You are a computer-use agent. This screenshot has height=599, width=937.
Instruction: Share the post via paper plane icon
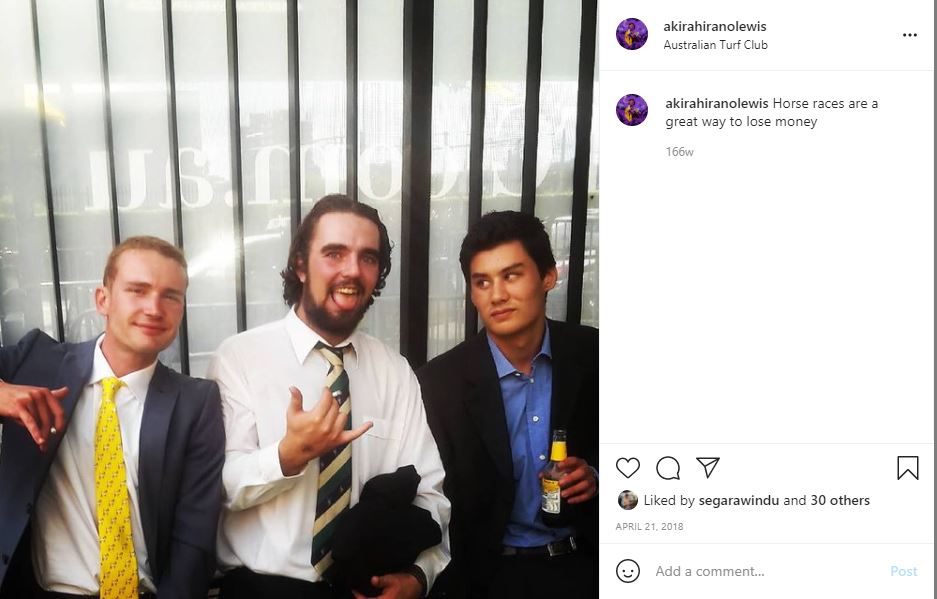[708, 467]
